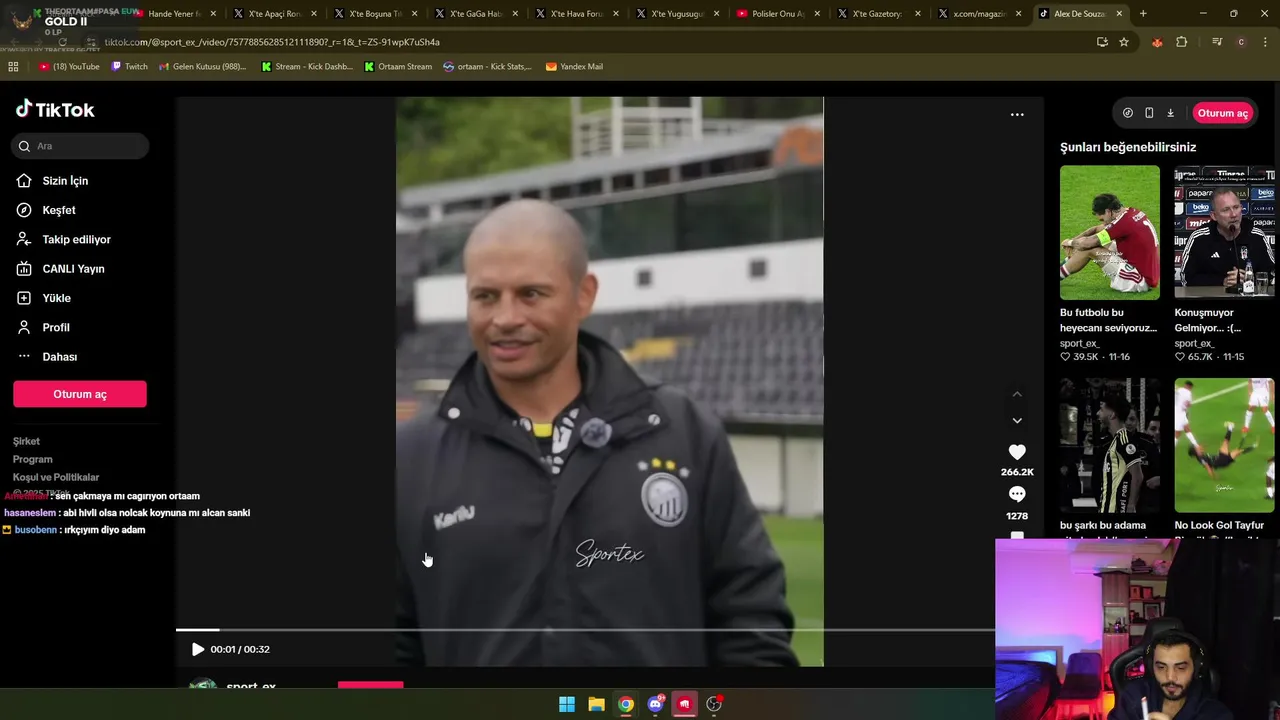The width and height of the screenshot is (1280, 720).
Task: Click the 'Konuşmuyor Gelmiyor' video title
Action: (1208, 320)
